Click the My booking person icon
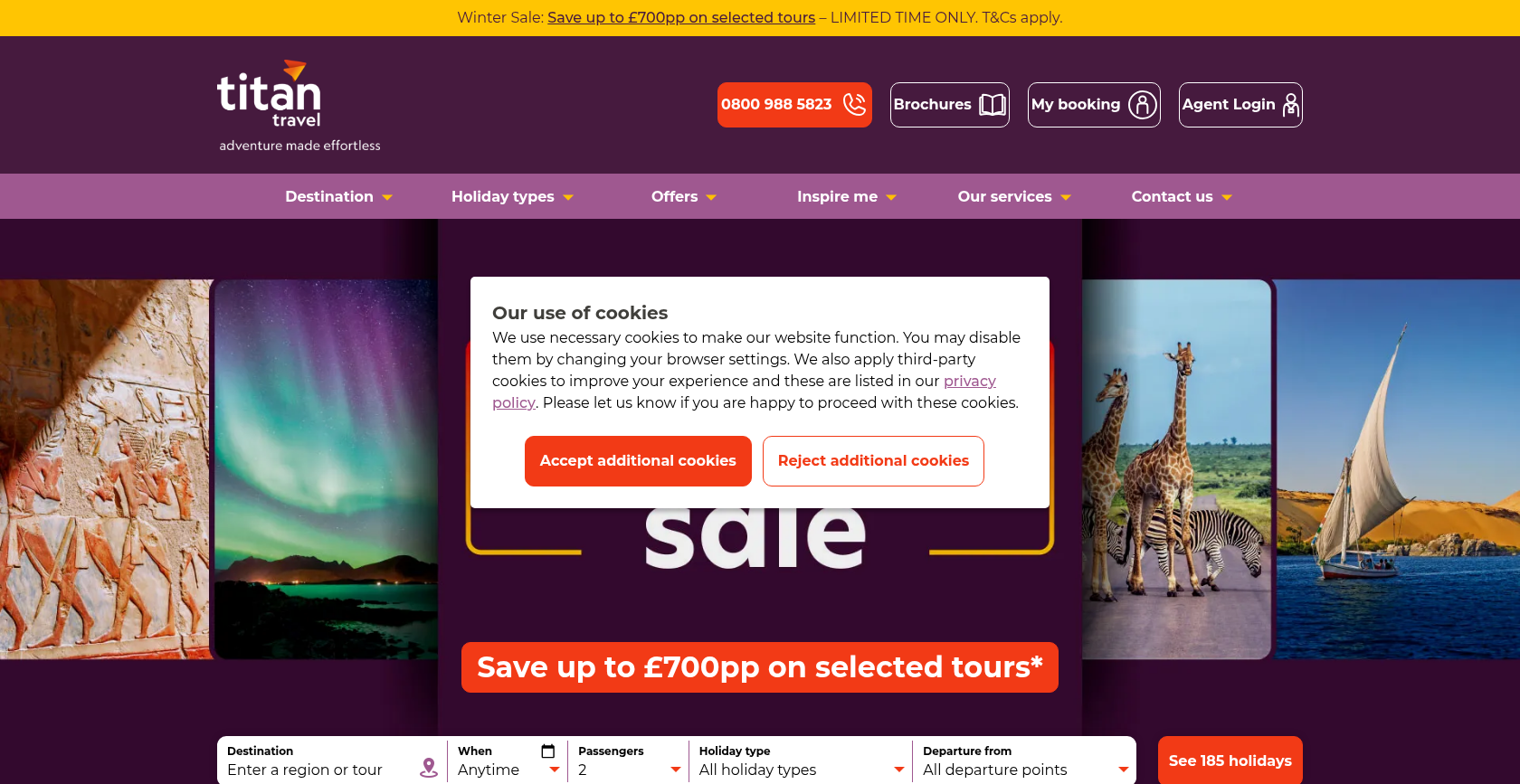Screen dimensions: 1520x784 click(x=1143, y=105)
